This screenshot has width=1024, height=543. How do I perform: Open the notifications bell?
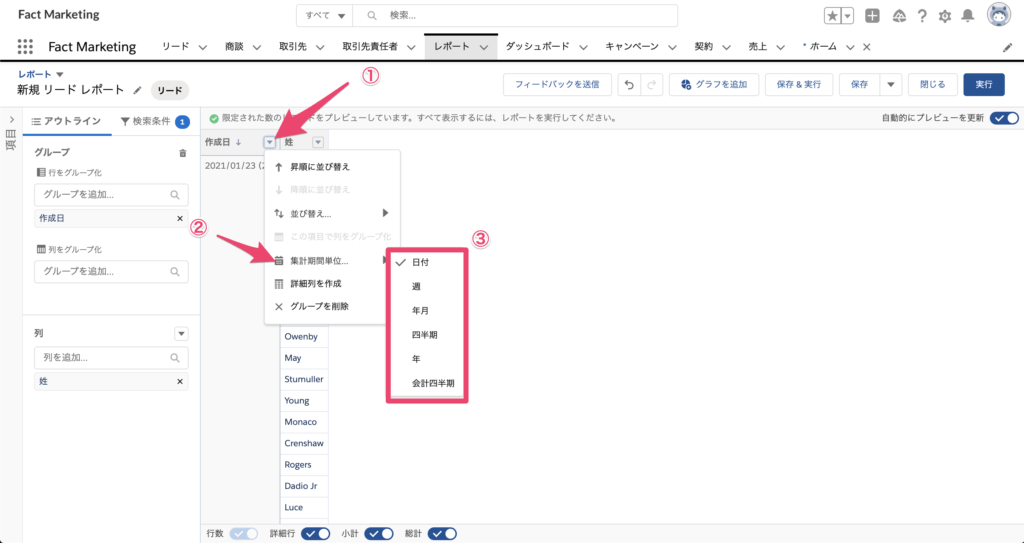[968, 16]
